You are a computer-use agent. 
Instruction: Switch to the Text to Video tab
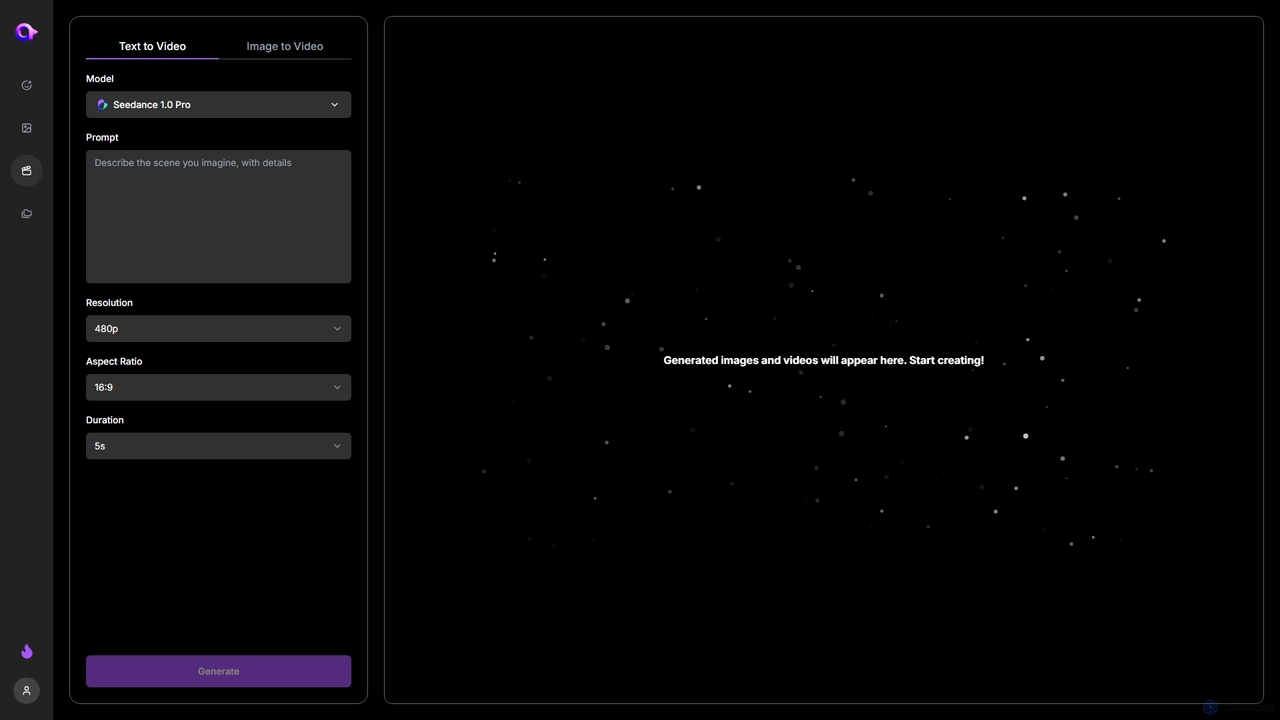click(152, 46)
